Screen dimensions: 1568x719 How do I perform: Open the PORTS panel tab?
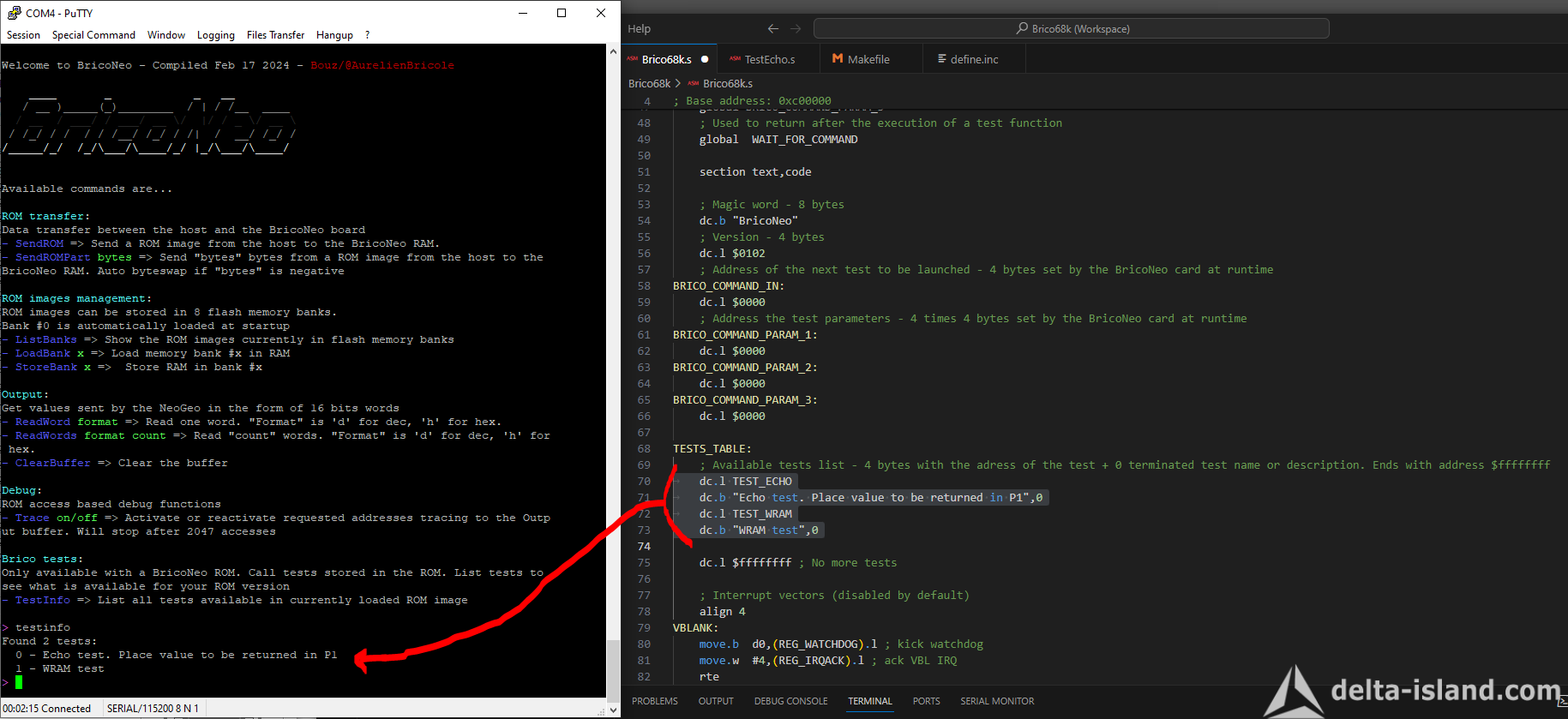click(x=926, y=701)
